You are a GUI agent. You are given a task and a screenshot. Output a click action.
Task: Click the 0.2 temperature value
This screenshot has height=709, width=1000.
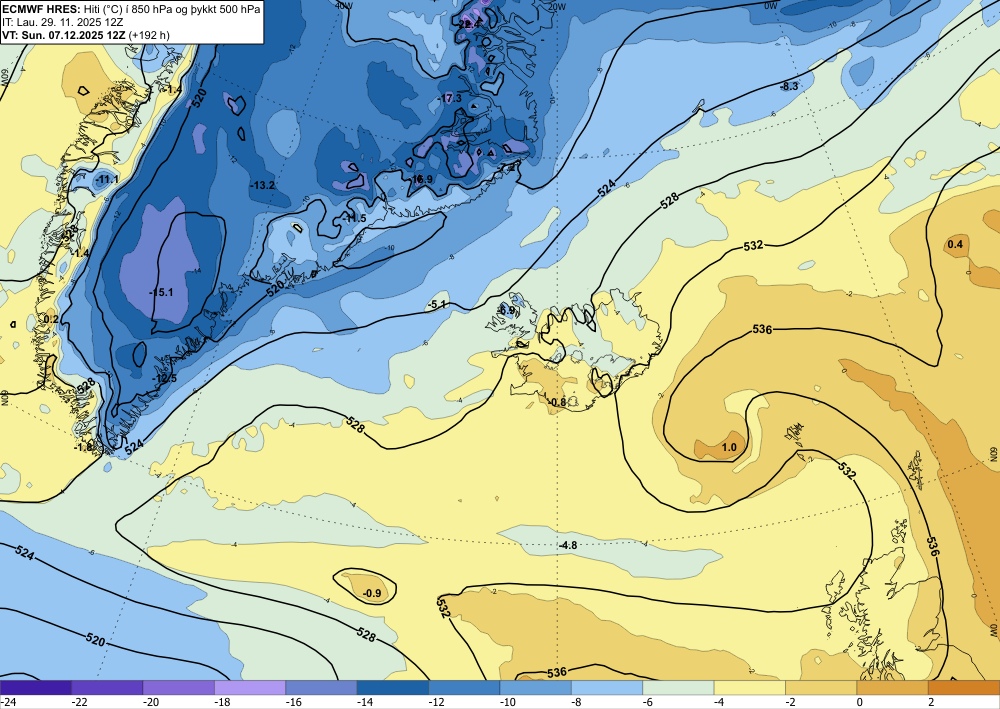click(x=51, y=319)
